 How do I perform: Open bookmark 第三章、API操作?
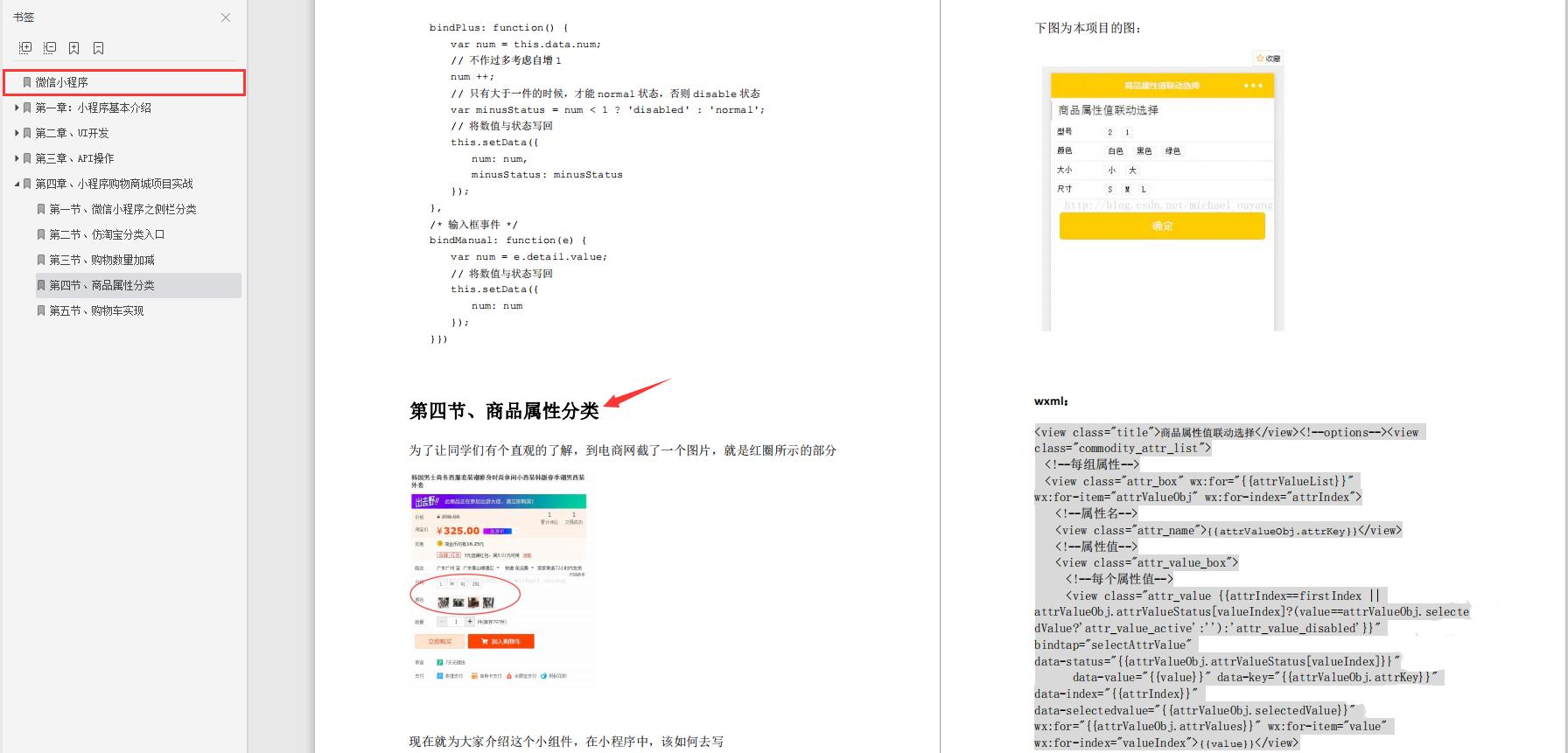pos(74,158)
